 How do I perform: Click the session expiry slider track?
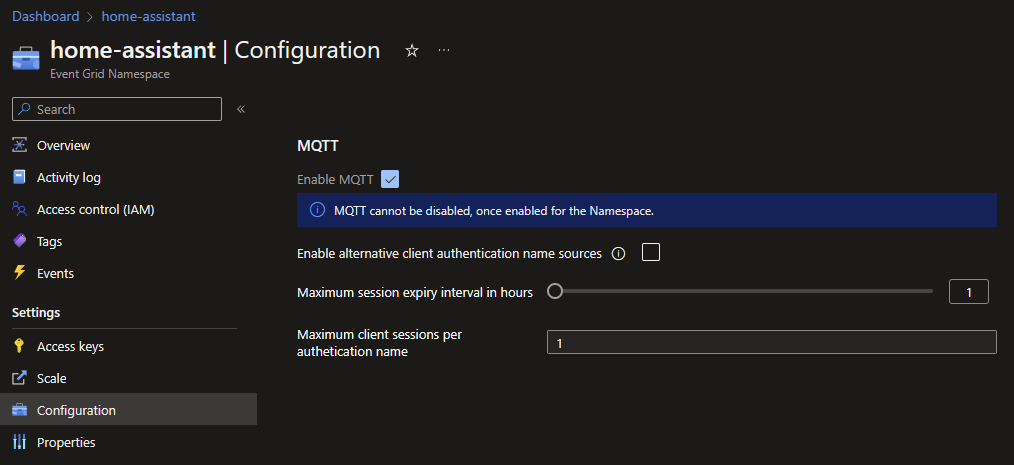pos(740,292)
